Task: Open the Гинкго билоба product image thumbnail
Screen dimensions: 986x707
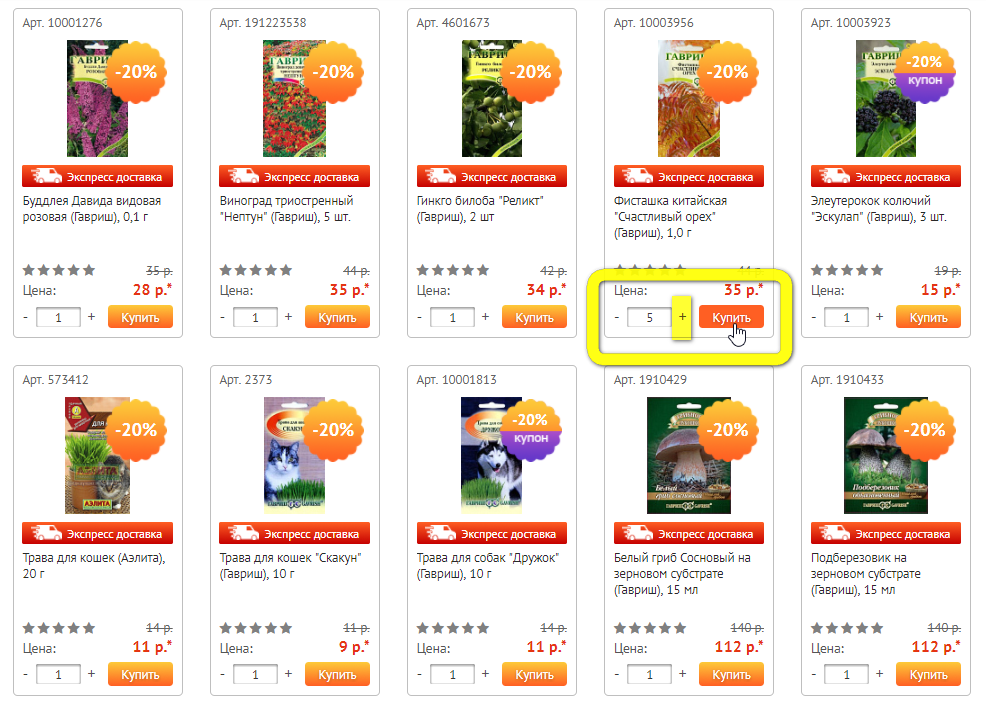Action: 492,99
